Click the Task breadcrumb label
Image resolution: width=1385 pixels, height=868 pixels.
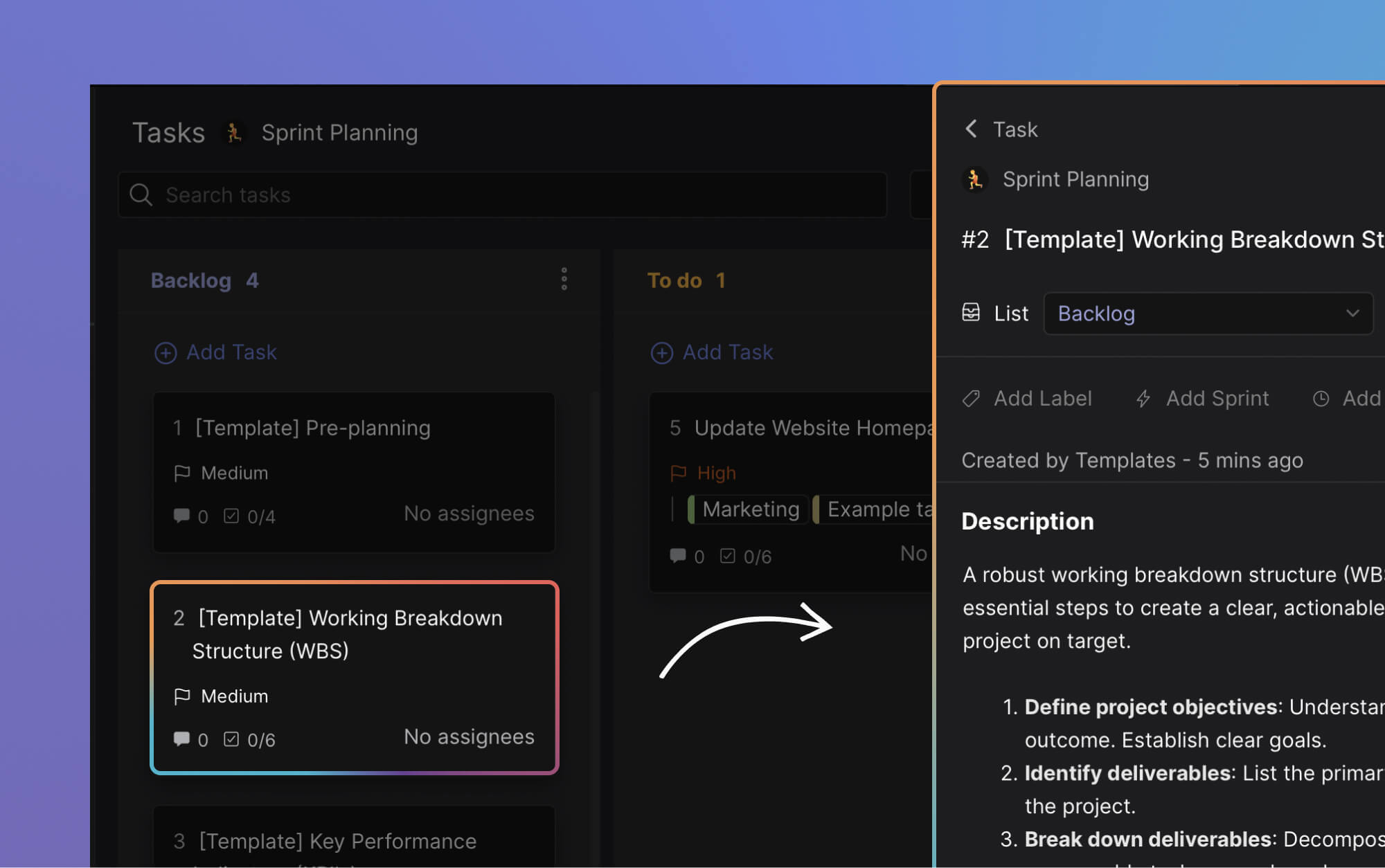click(x=1015, y=129)
